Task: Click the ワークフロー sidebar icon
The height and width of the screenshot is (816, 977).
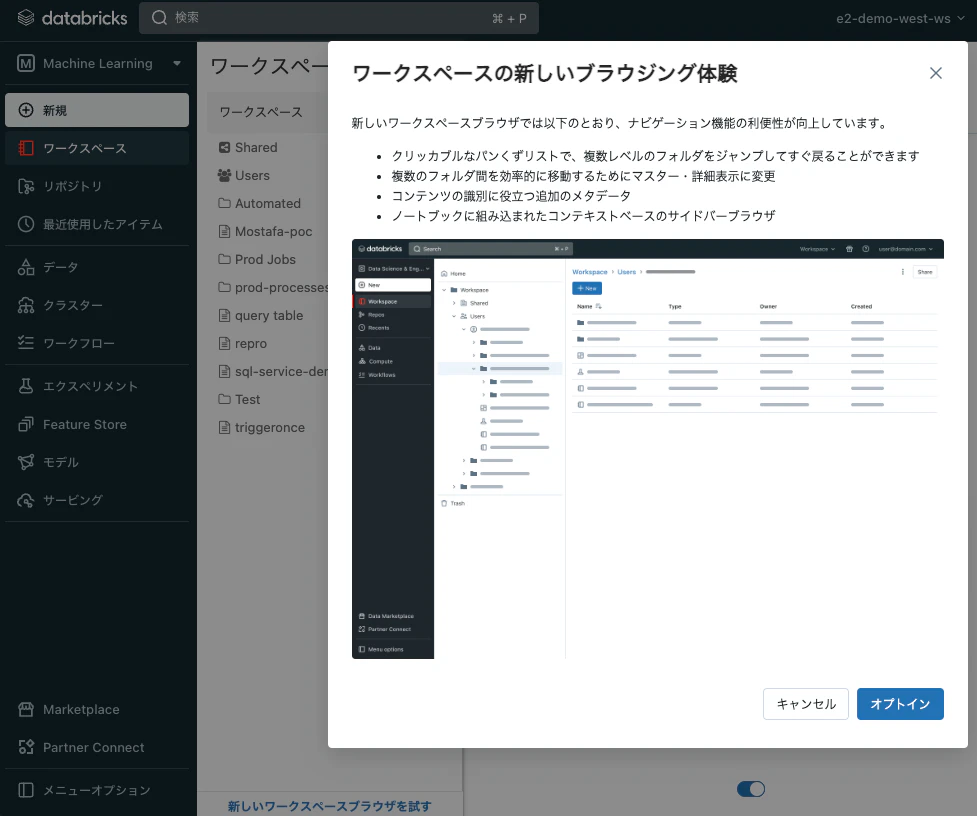Action: coord(26,343)
